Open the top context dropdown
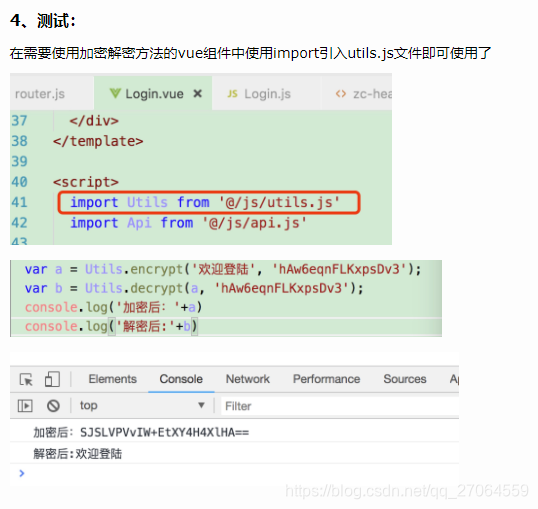The height and width of the screenshot is (509, 538). pyautogui.click(x=142, y=405)
